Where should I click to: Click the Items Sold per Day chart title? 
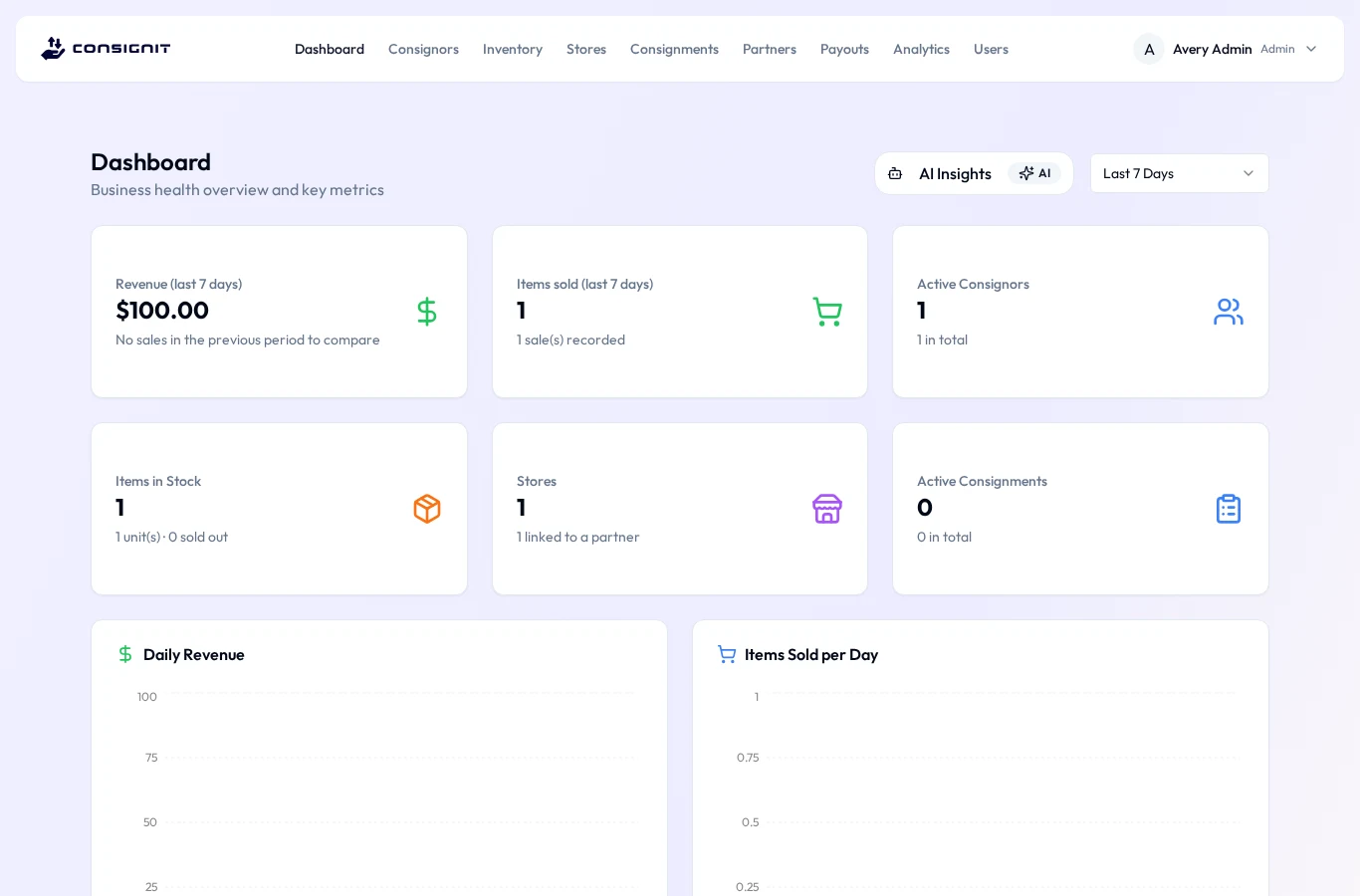point(811,654)
